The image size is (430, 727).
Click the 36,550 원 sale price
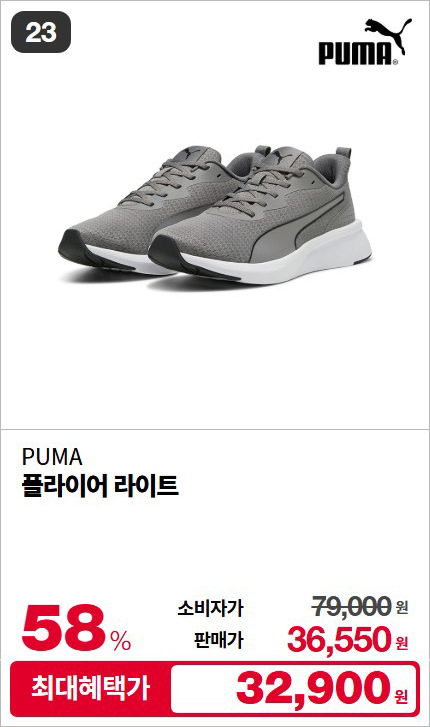click(347, 640)
